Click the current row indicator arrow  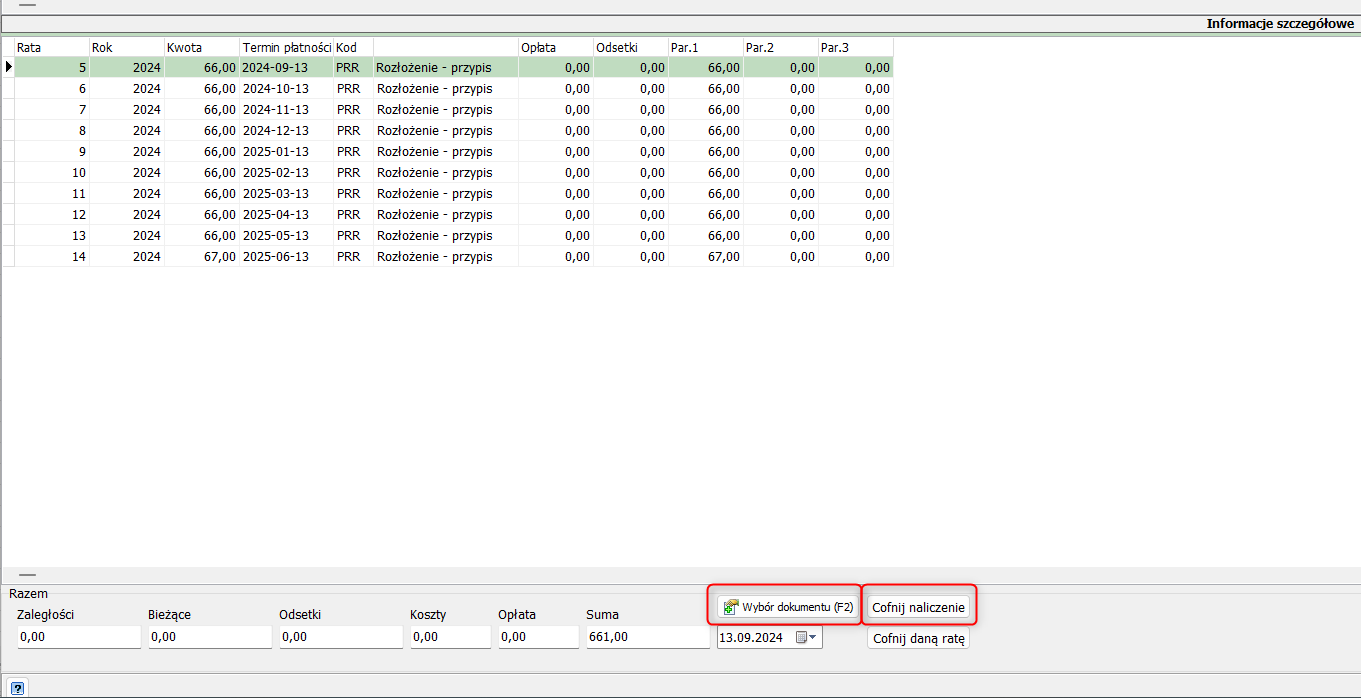point(9,68)
